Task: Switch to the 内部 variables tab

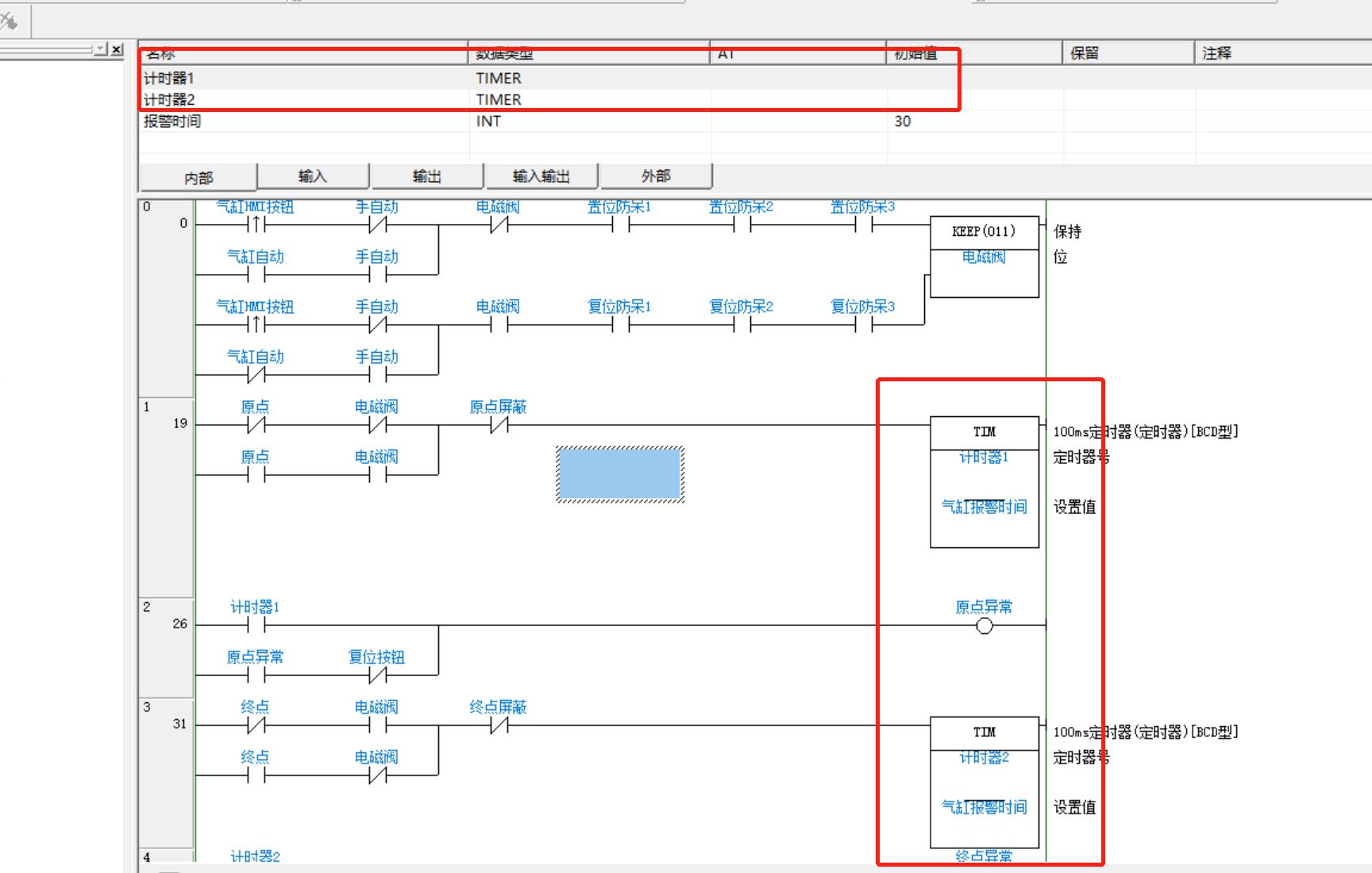Action: tap(198, 178)
